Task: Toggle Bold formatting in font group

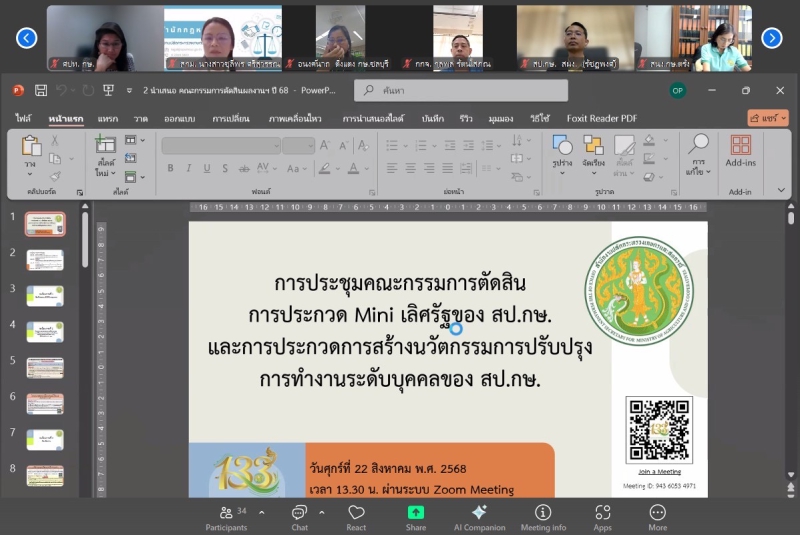Action: point(170,168)
